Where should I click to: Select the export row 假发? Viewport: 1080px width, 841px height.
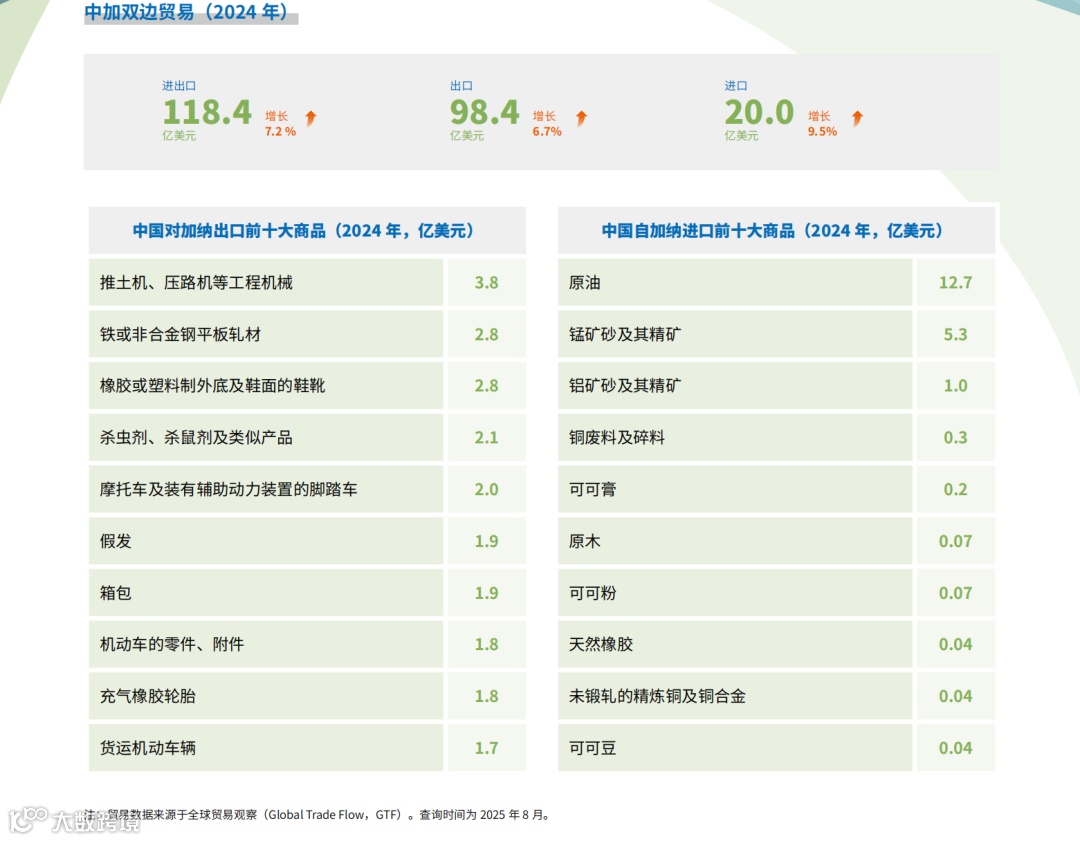click(266, 541)
